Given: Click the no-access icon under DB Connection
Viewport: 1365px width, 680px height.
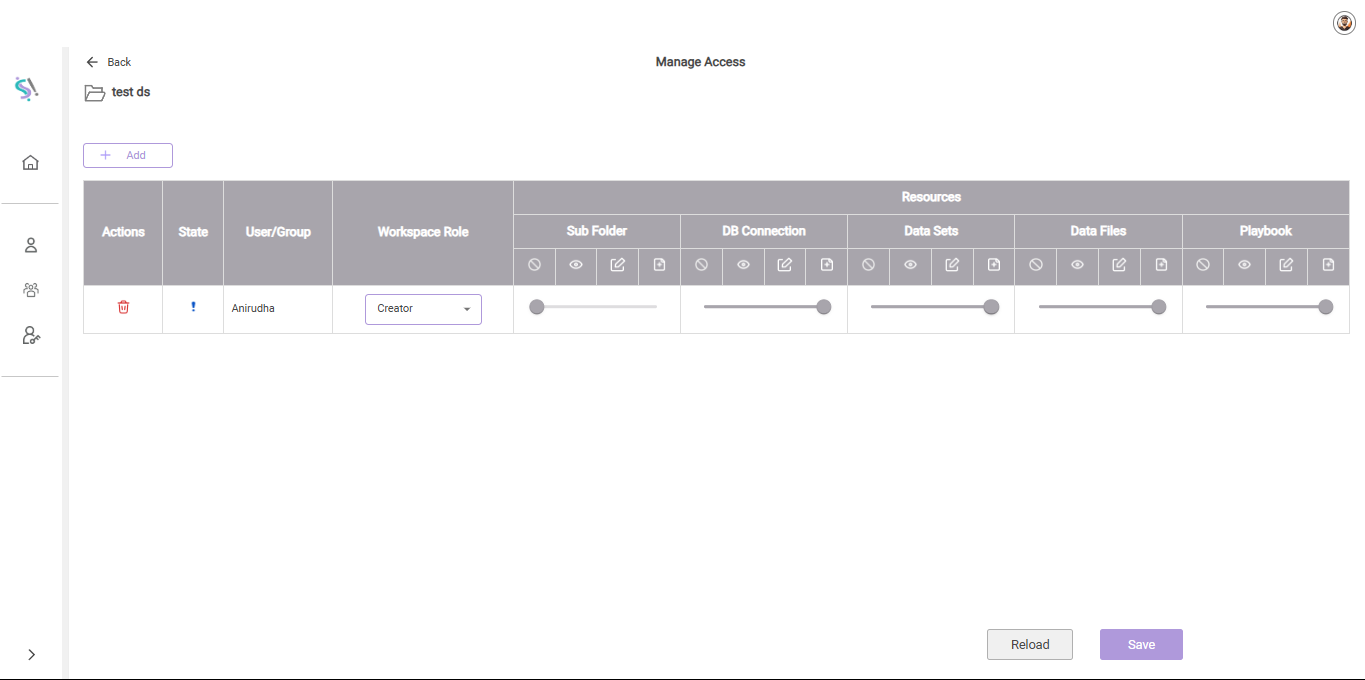Looking at the screenshot, I should tap(701, 265).
